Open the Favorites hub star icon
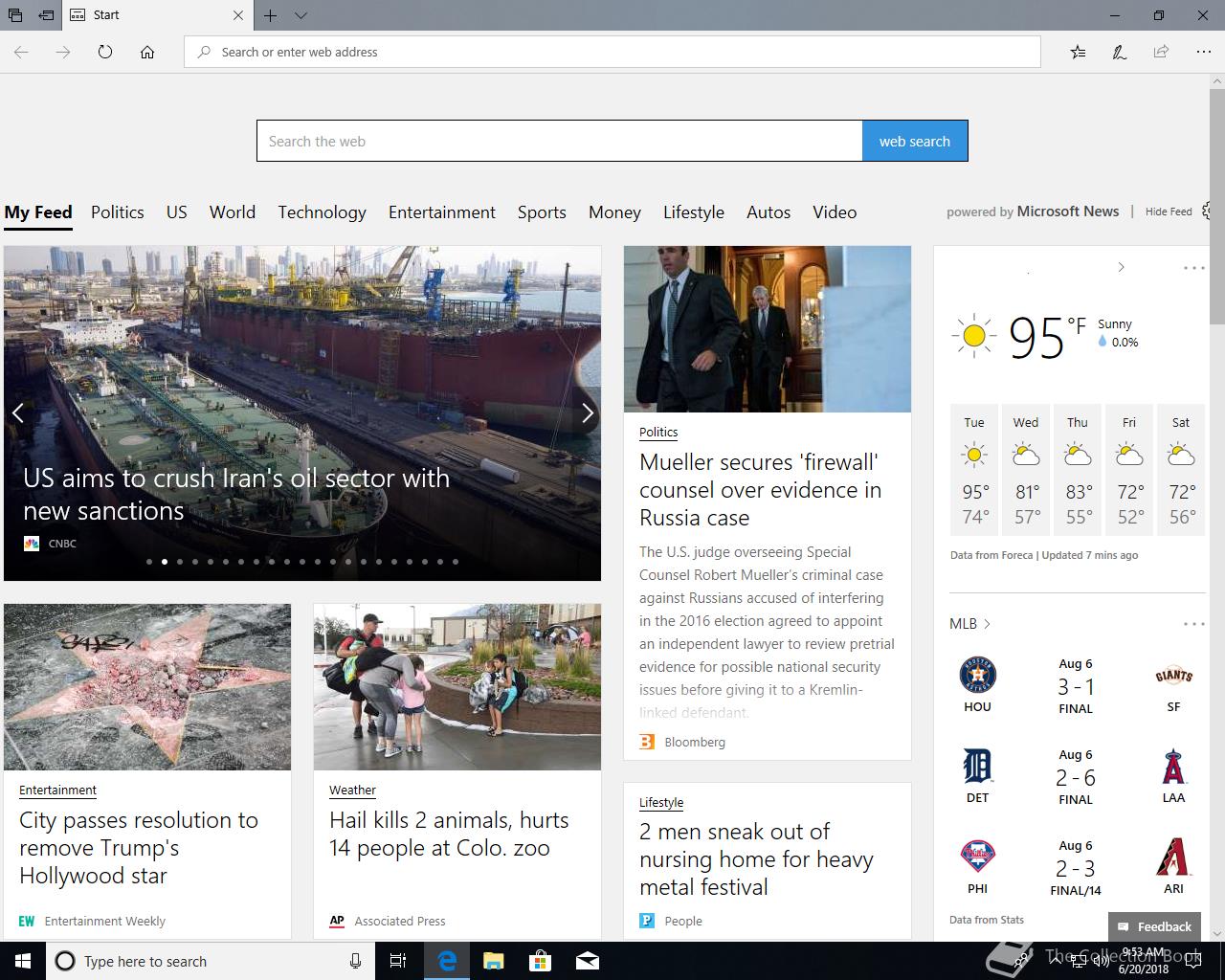The width and height of the screenshot is (1225, 980). pyautogui.click(x=1078, y=52)
